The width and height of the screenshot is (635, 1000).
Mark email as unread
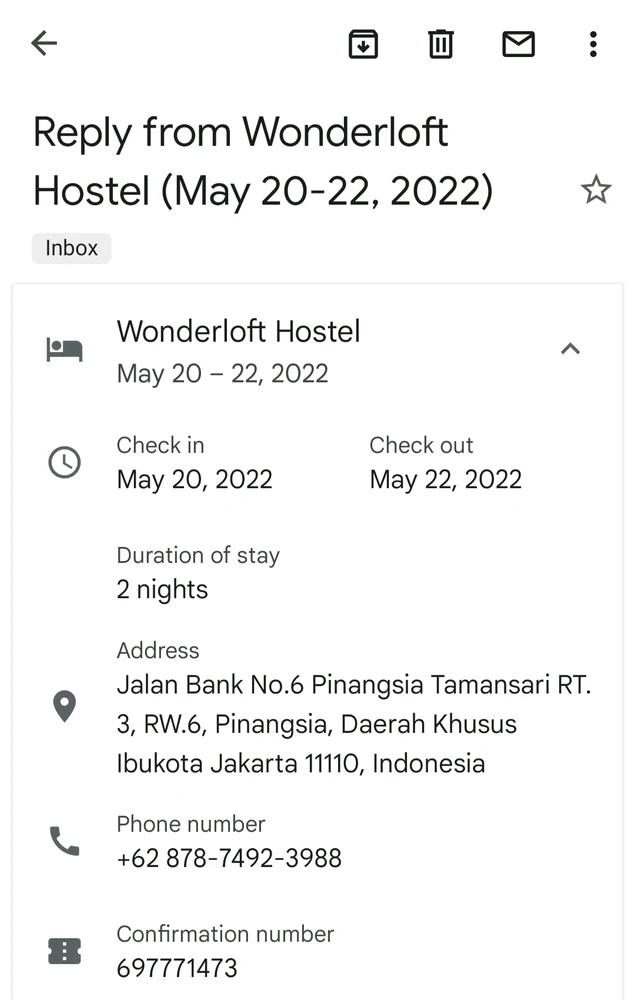pos(518,44)
